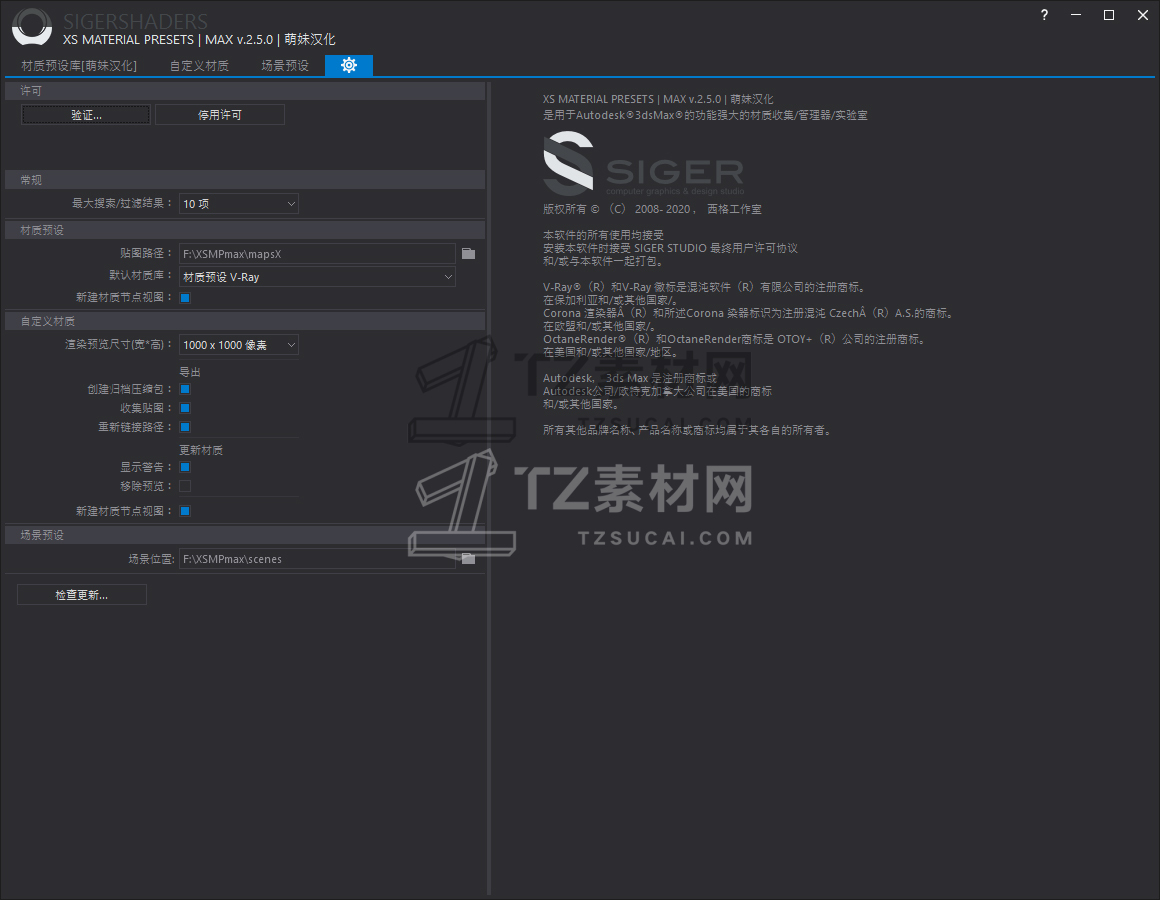Browse folder for 场景位置 scene location
This screenshot has height=900, width=1160.
click(x=468, y=558)
